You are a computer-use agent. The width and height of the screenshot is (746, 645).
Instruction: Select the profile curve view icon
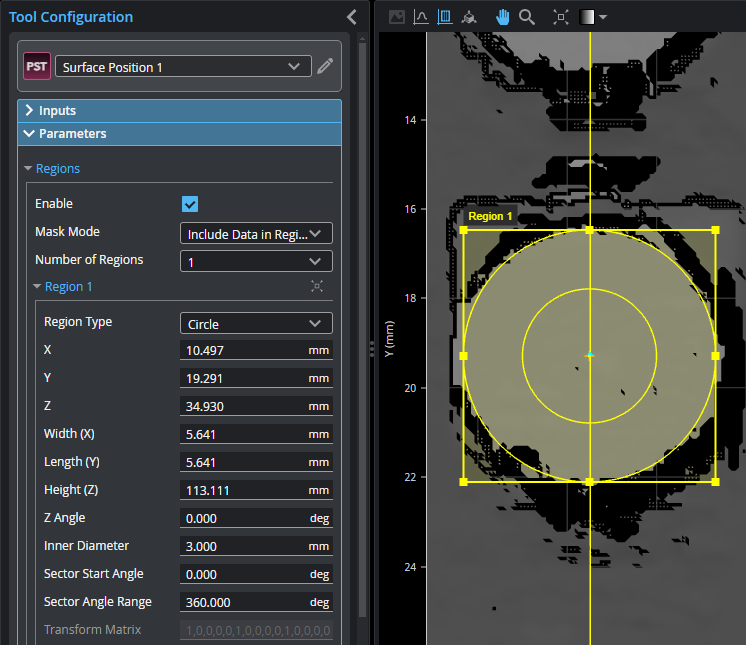pyautogui.click(x=421, y=17)
